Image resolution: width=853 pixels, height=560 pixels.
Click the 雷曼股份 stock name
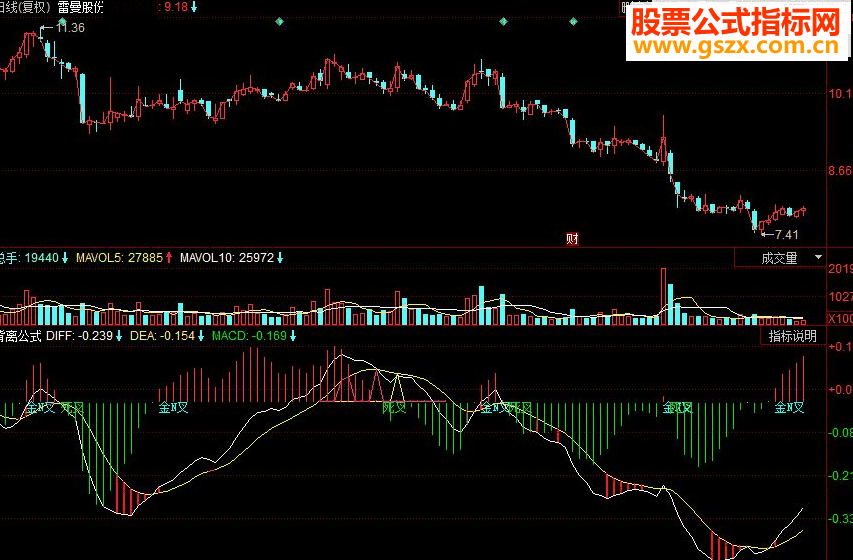[80, 7]
